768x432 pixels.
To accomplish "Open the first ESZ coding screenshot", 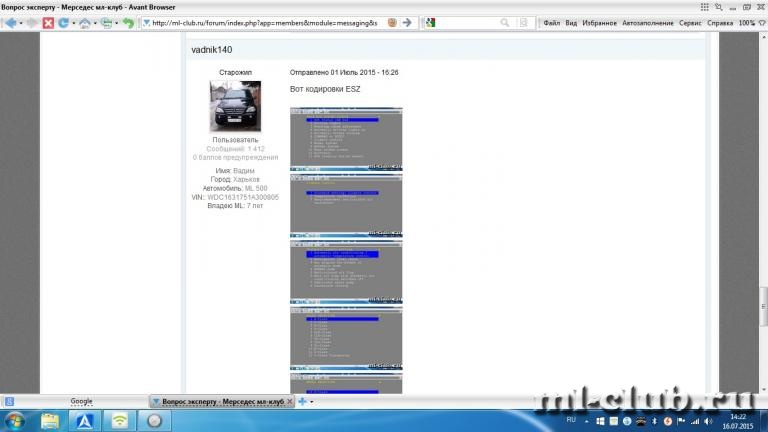I will point(346,138).
